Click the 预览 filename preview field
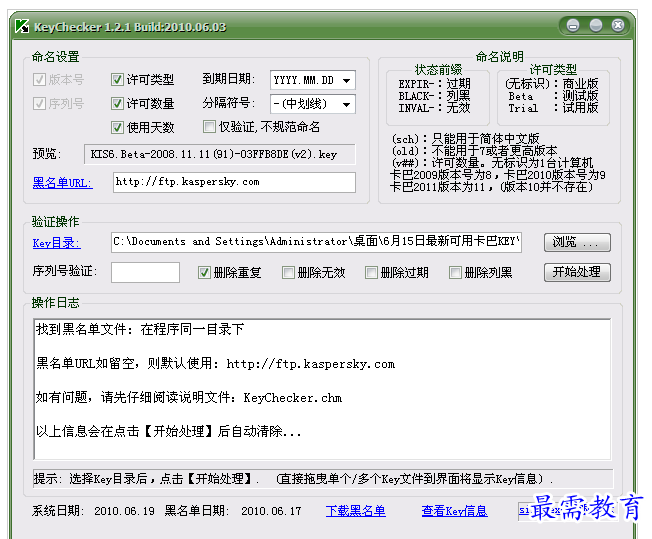 point(220,154)
